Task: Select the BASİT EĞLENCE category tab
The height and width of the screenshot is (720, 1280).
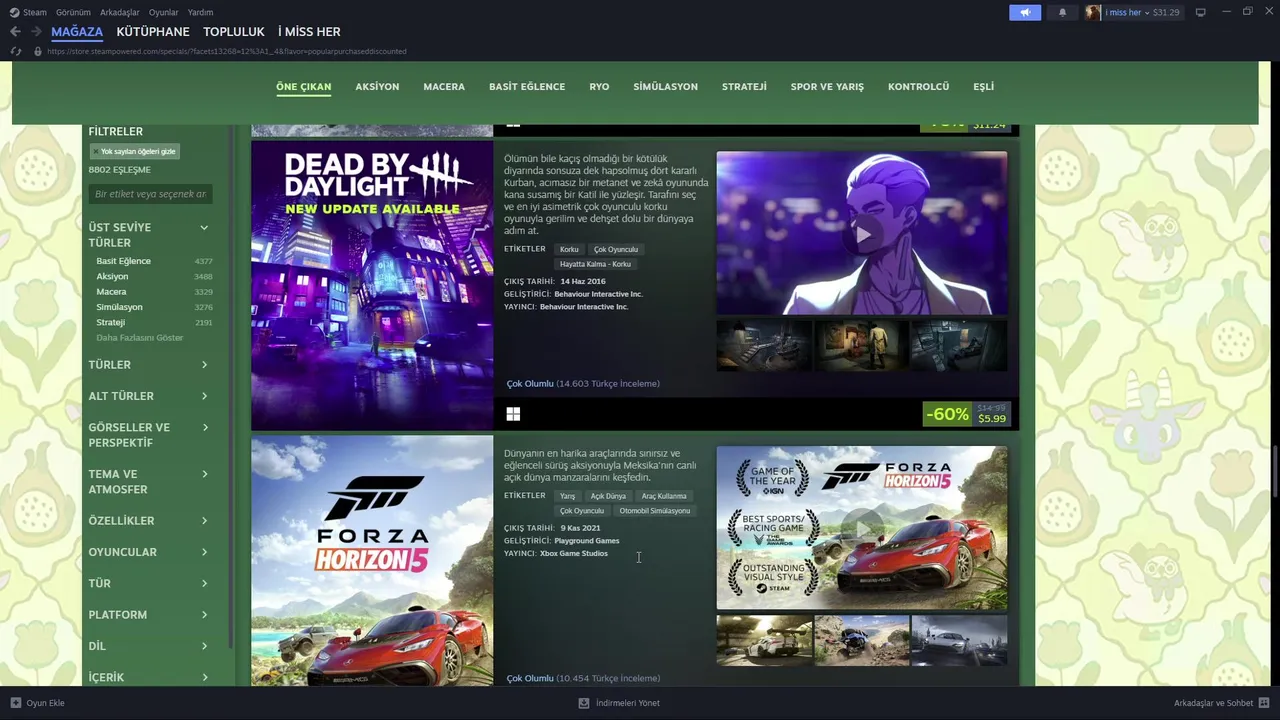Action: 527,87
